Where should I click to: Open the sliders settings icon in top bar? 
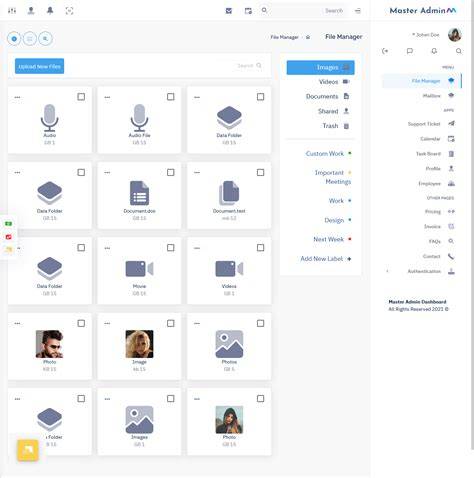12,11
